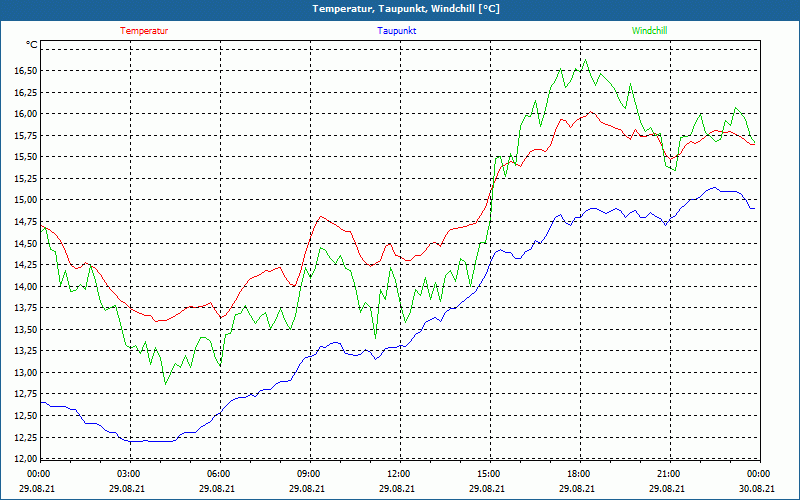
Task: Click the '16,25' y-axis value
Action: point(26,92)
